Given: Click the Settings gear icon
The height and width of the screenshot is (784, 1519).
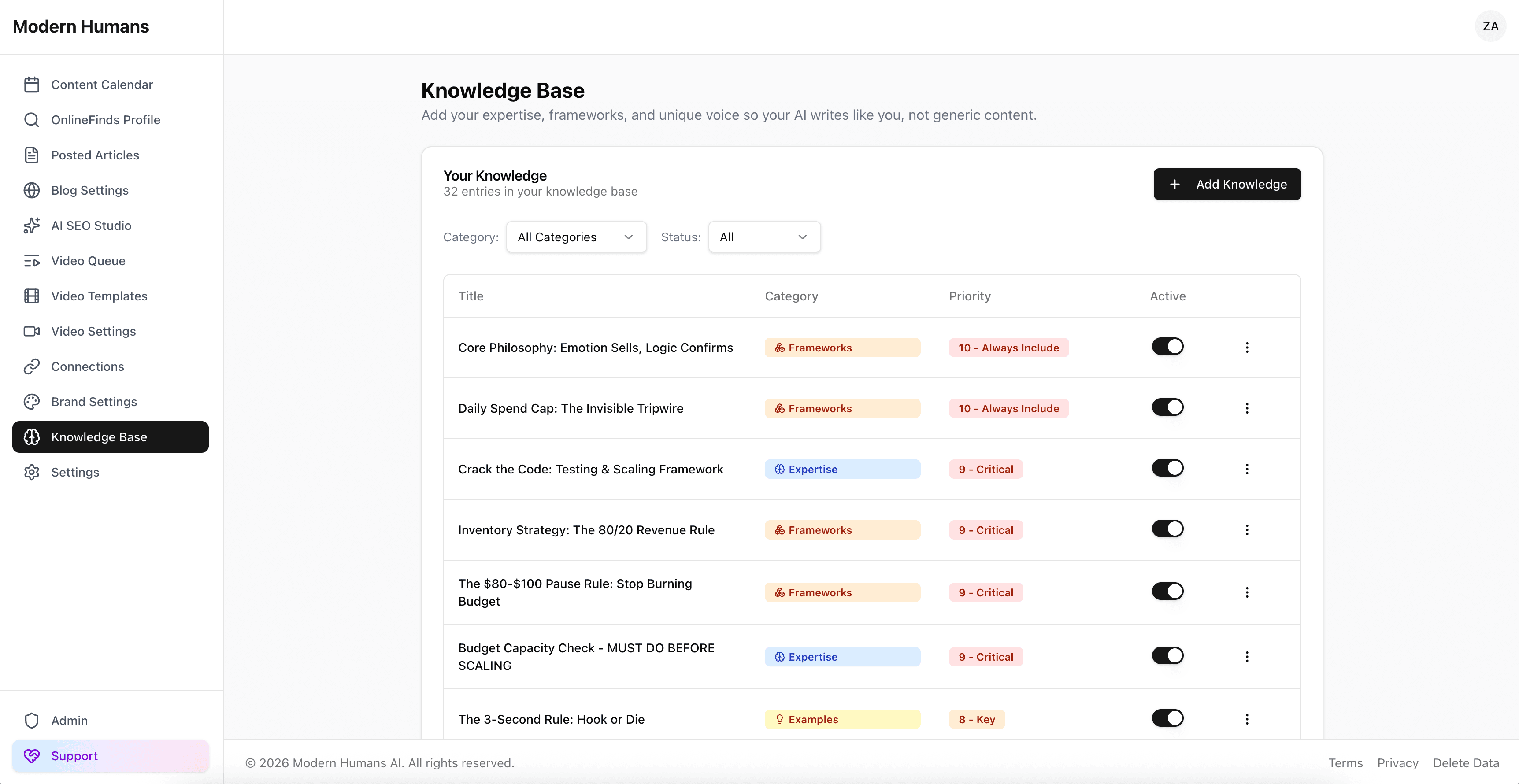Looking at the screenshot, I should pos(32,472).
